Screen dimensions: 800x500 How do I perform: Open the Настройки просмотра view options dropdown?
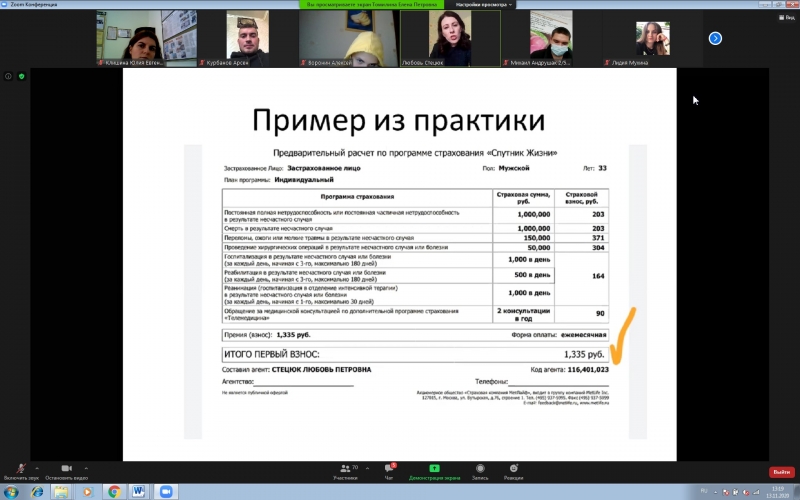click(484, 4)
